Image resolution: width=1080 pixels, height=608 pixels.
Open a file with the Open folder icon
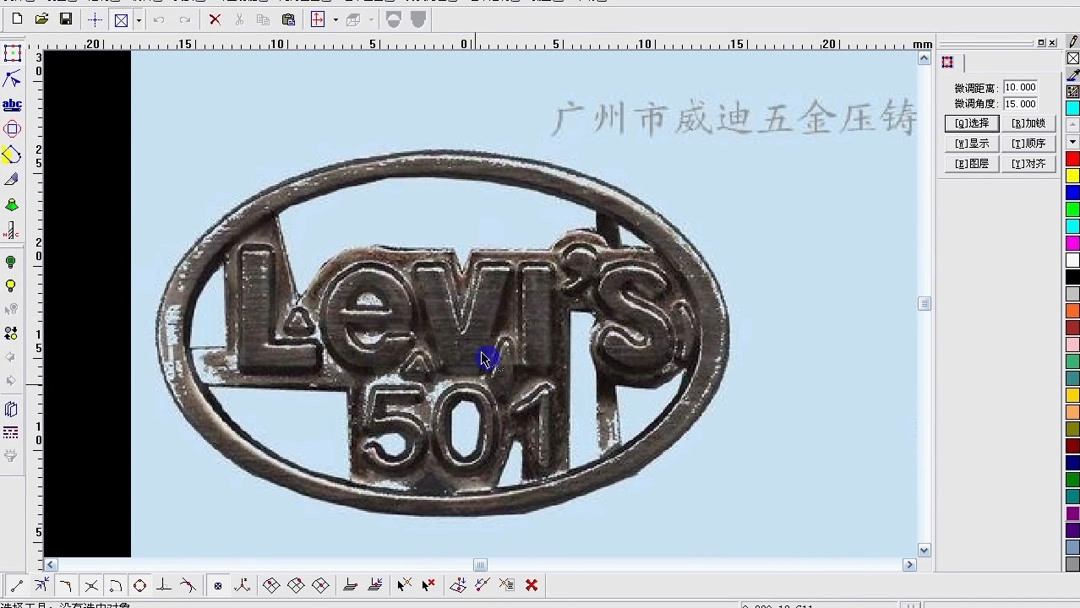pos(40,18)
